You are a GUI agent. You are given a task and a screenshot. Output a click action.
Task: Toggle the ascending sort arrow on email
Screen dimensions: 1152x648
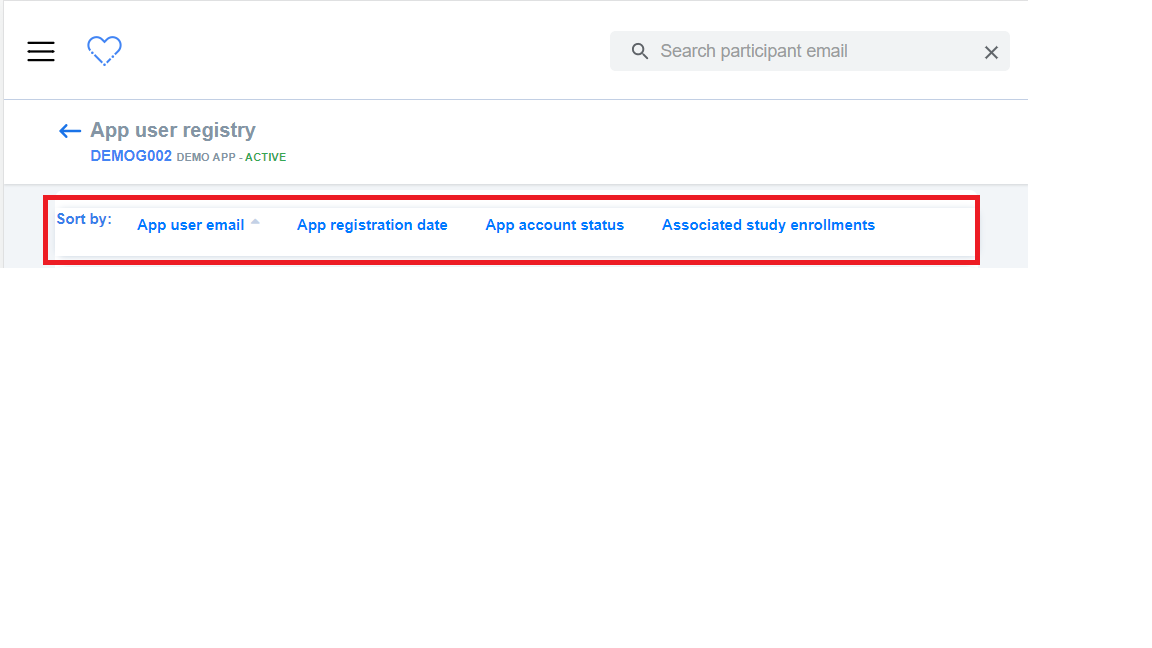255,221
